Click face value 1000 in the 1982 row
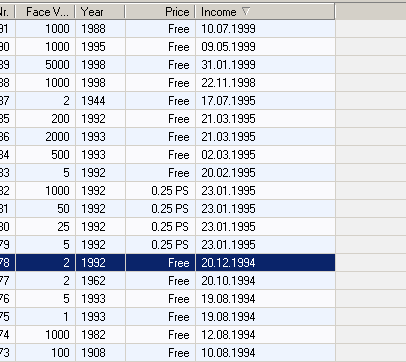406x362 pixels. click(x=57, y=335)
